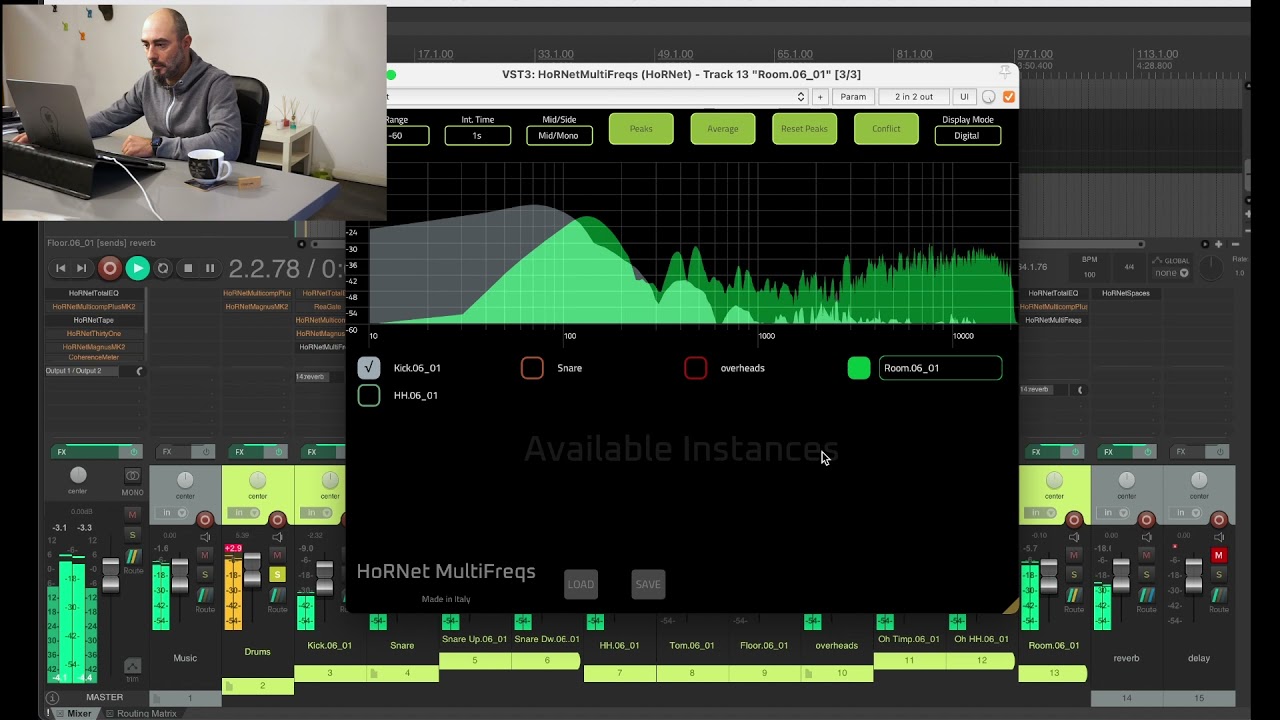
Task: Toggle the transport Repeat loop button
Action: pyautogui.click(x=163, y=268)
